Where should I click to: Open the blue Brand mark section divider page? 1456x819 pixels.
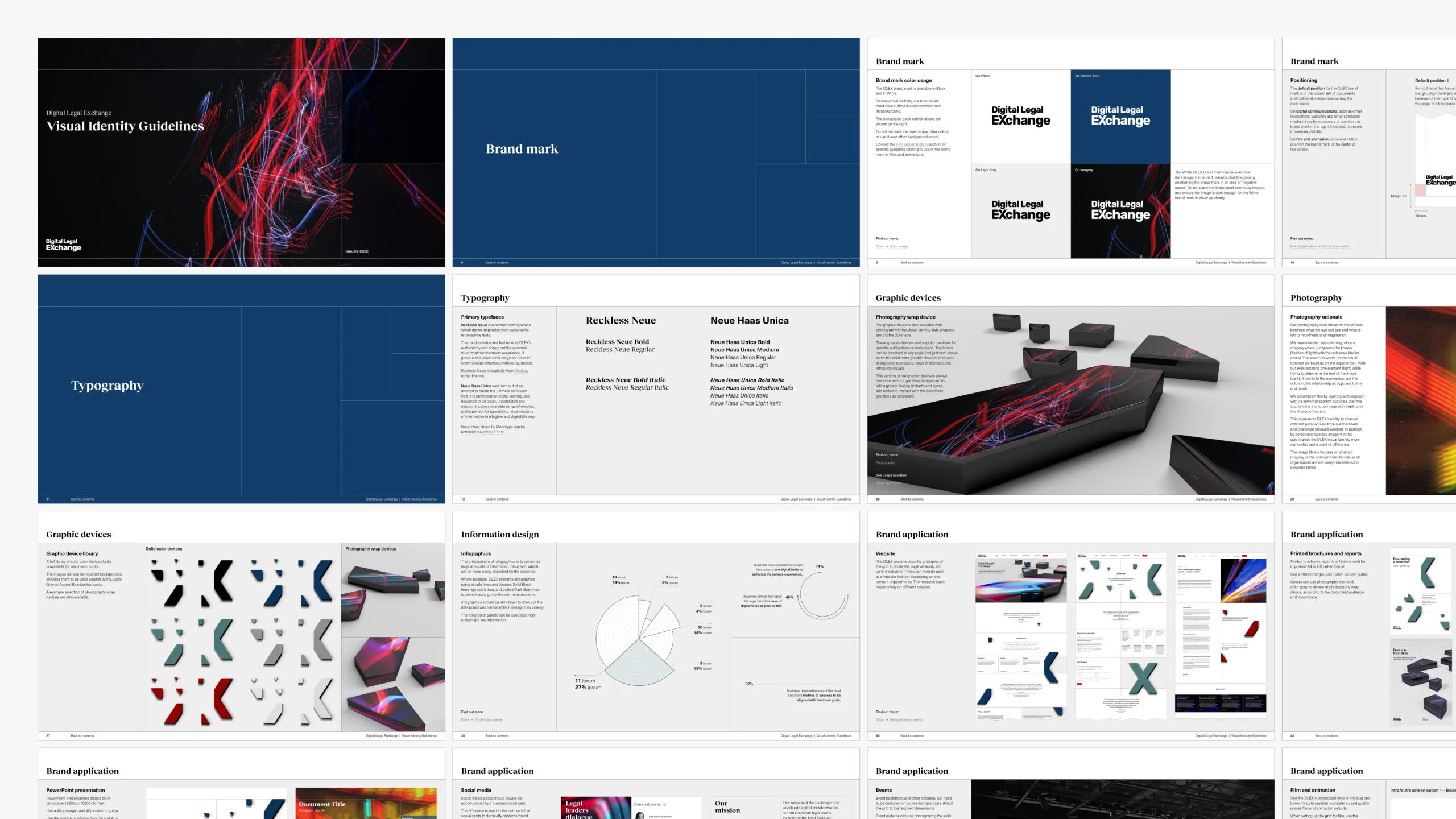(x=656, y=152)
